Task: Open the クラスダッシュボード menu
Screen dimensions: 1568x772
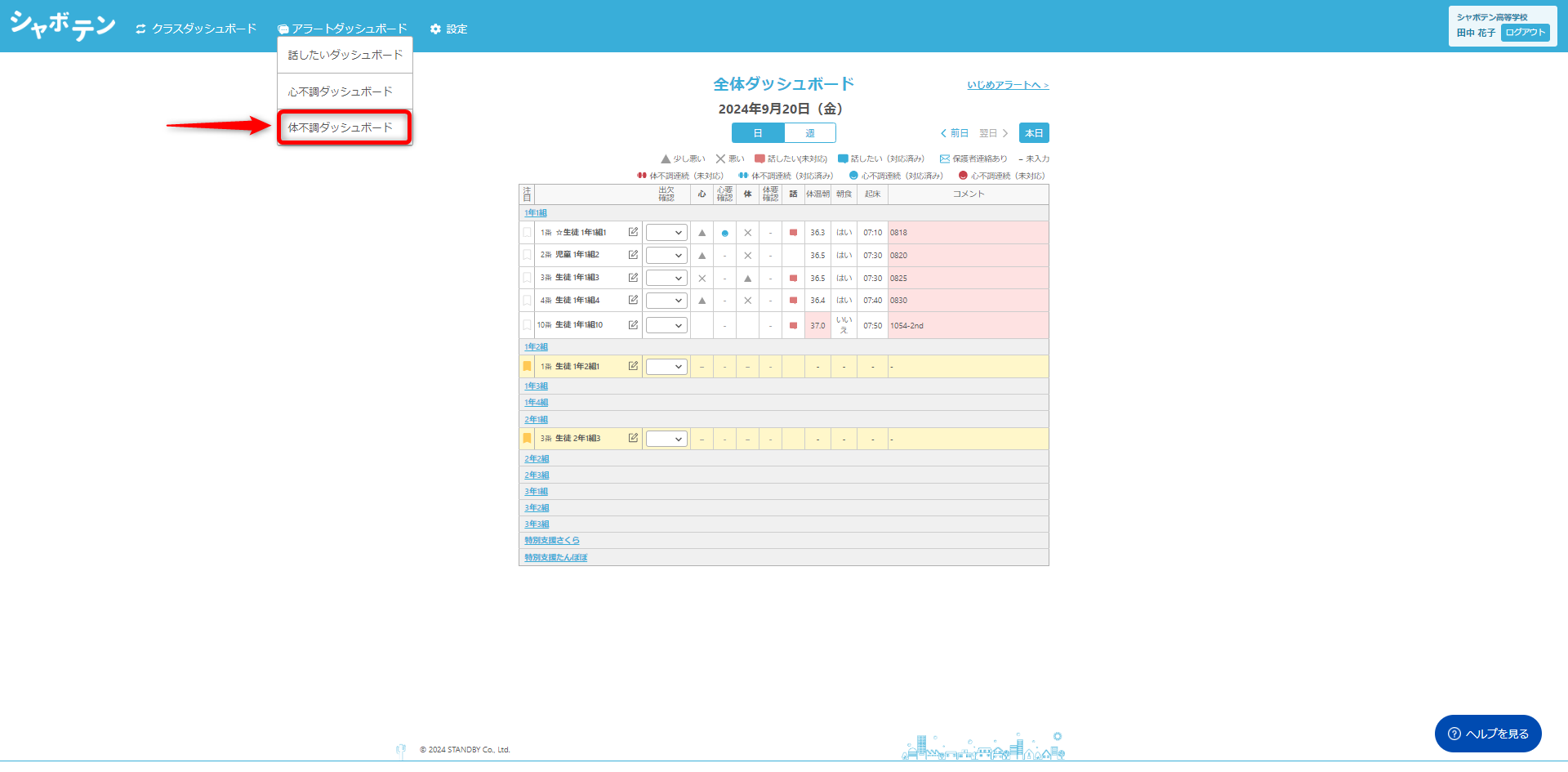Action: pos(196,29)
